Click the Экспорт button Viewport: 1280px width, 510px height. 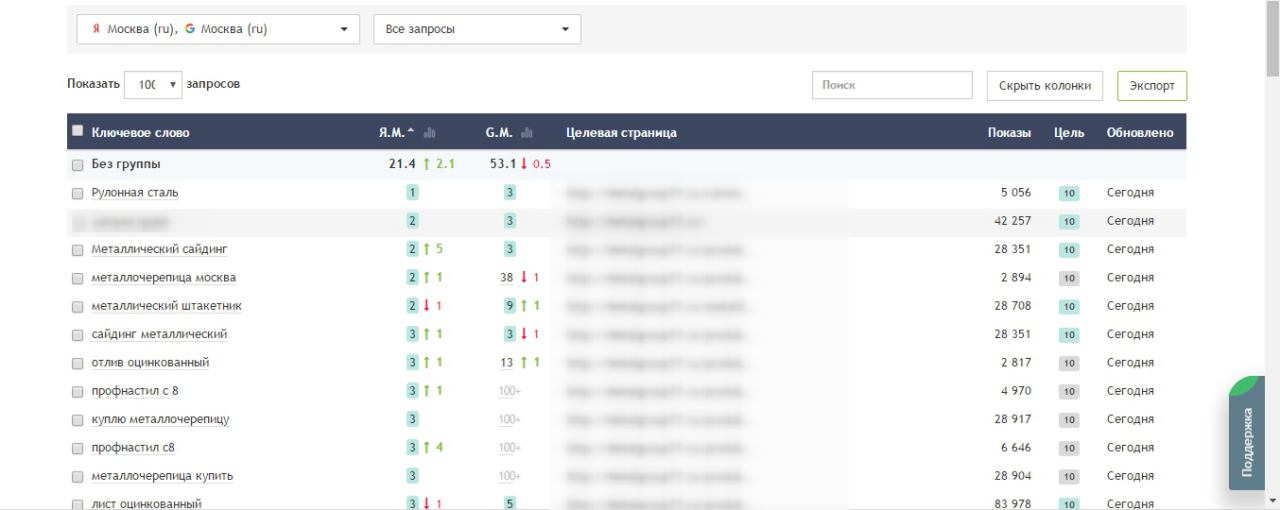(1152, 86)
